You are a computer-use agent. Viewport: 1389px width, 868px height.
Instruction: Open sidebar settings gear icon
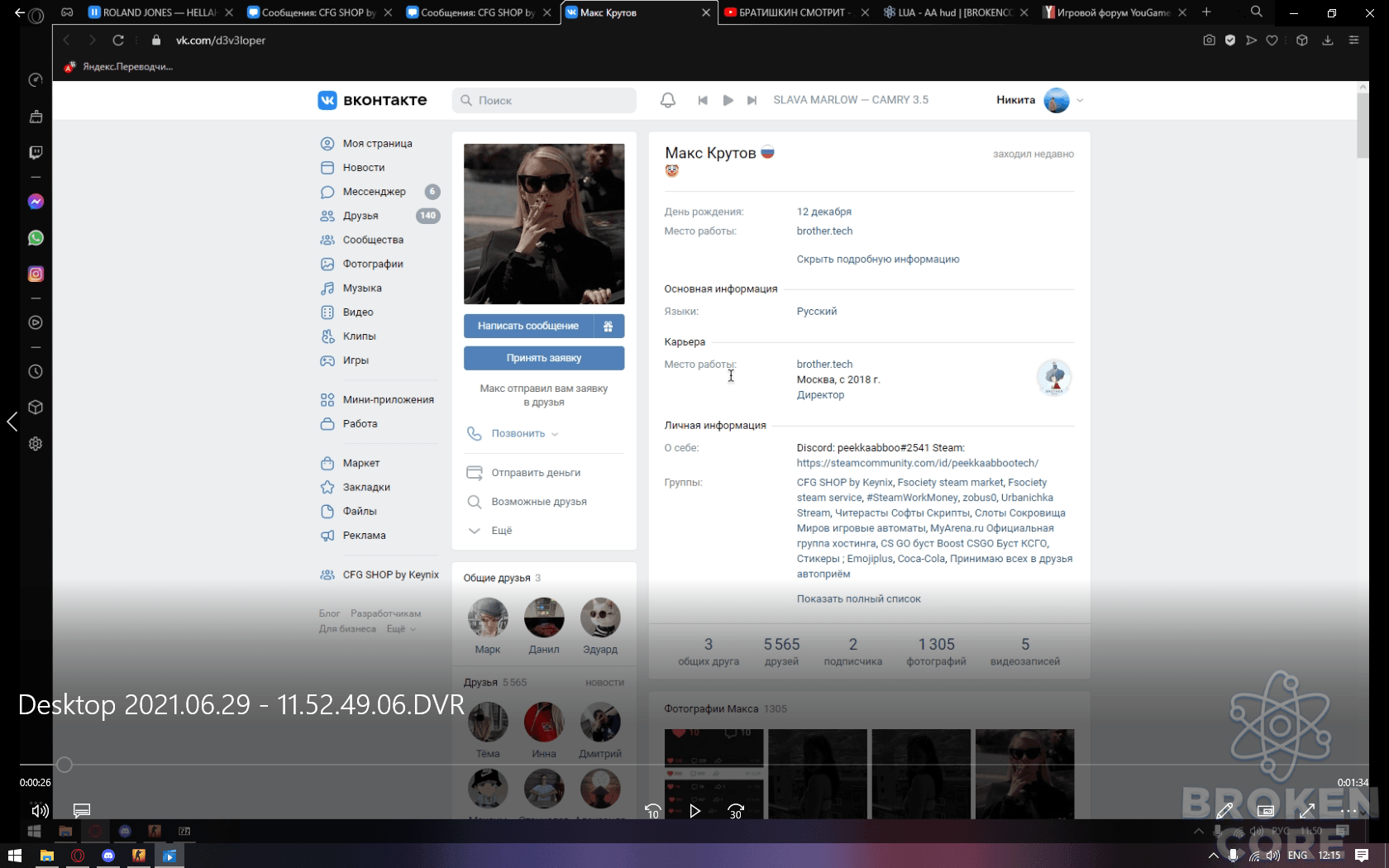click(36, 443)
